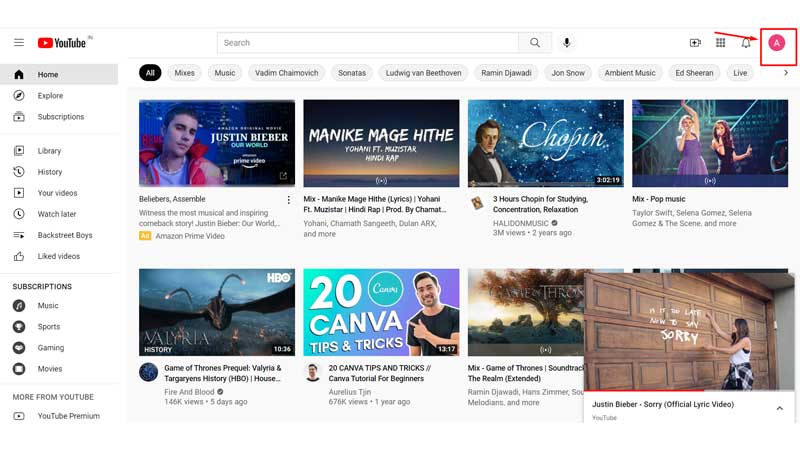800x450 pixels.
Task: Open HALIDONMUSIC channel name link
Action: (x=520, y=223)
